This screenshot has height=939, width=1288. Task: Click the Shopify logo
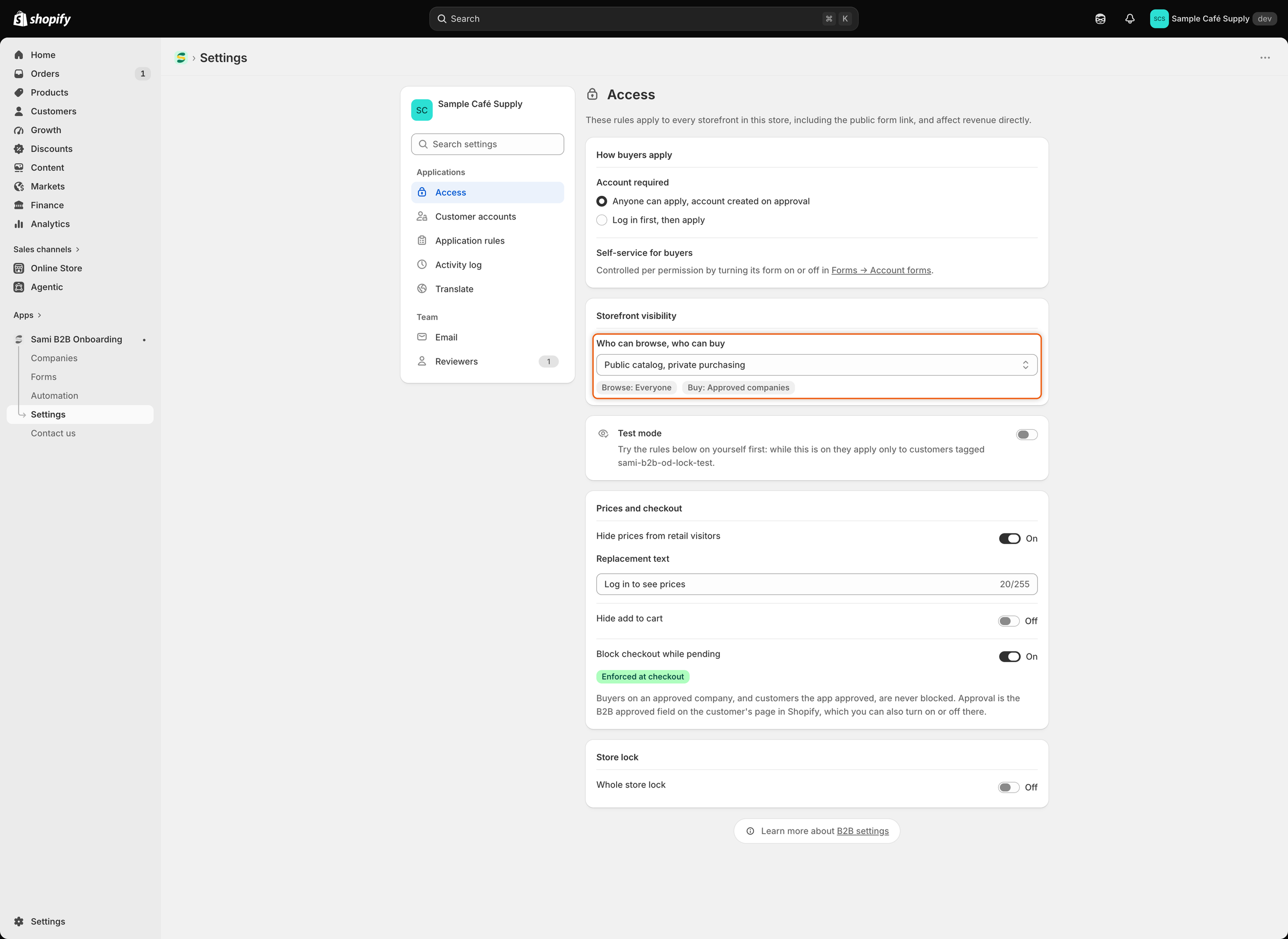(42, 19)
